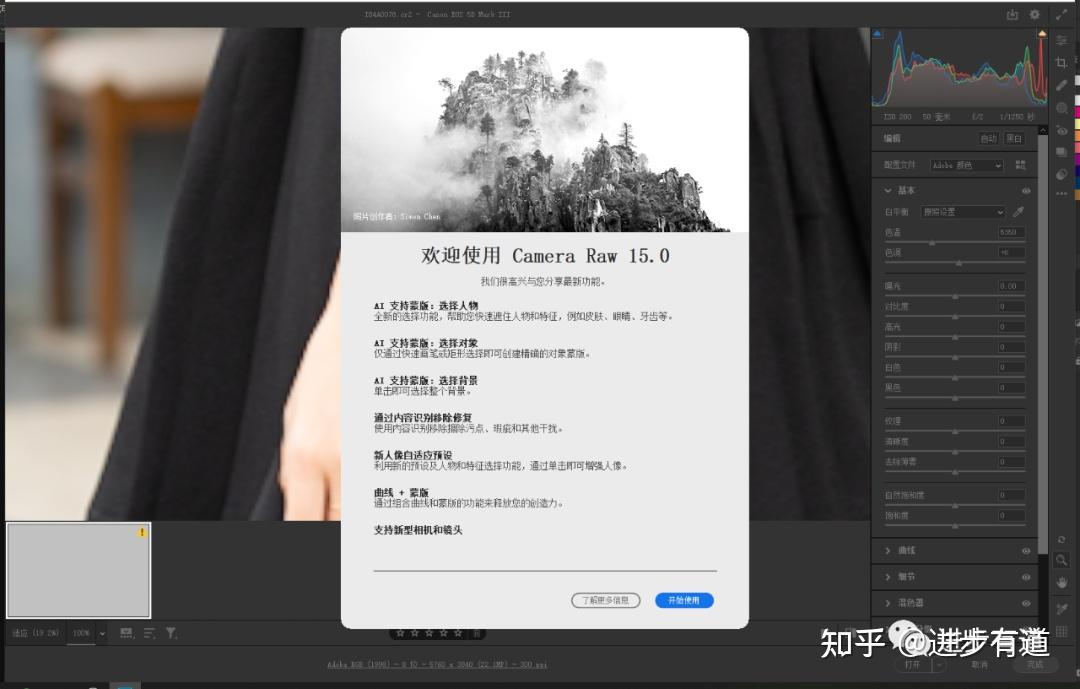The image size is (1080, 689).
Task: Click the save/export image icon at top
Action: coord(1012,14)
